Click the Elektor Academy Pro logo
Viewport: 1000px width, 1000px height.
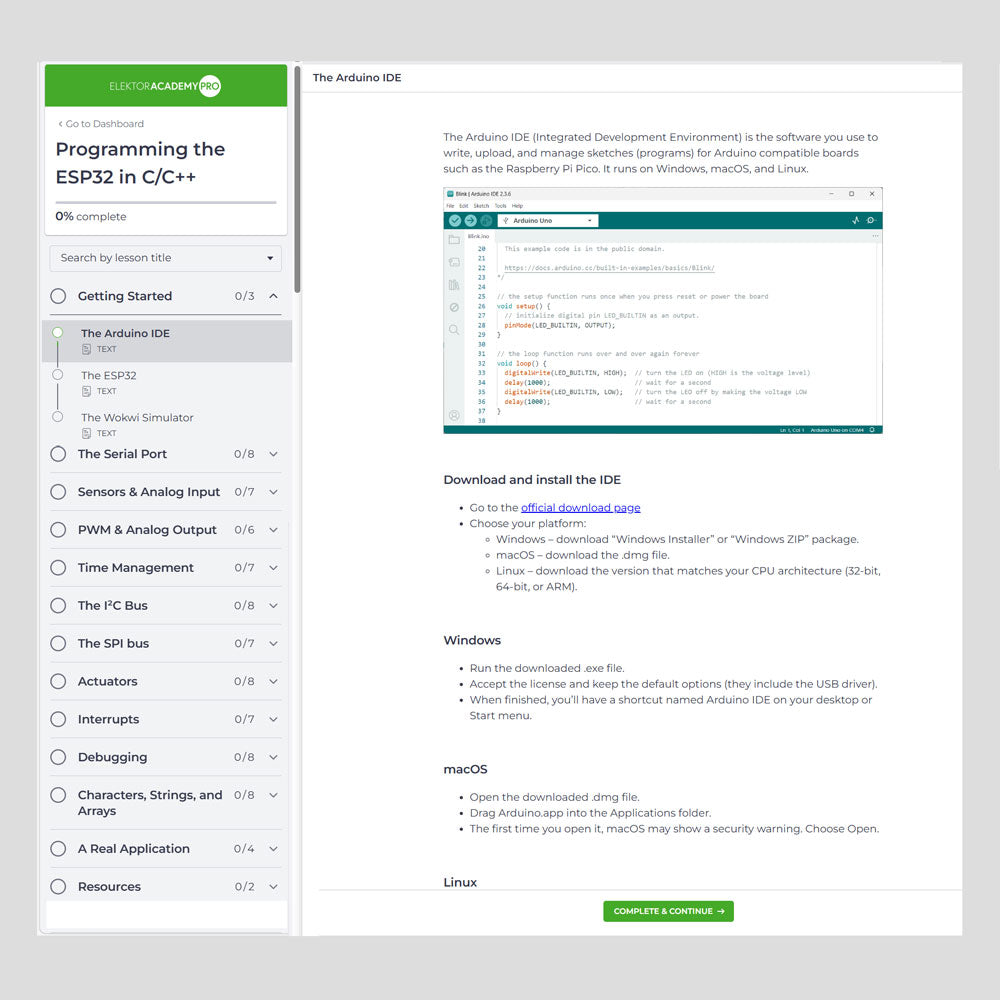pyautogui.click(x=165, y=87)
